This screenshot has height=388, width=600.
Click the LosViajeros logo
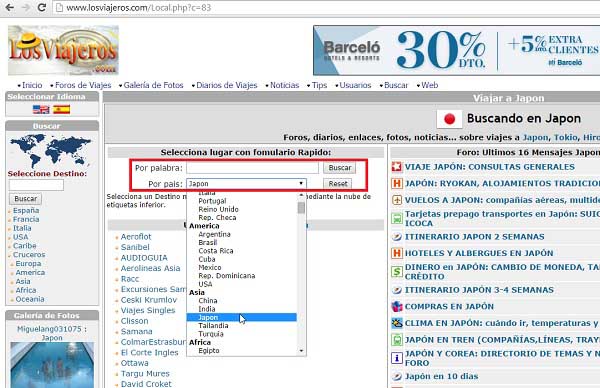pos(63,50)
